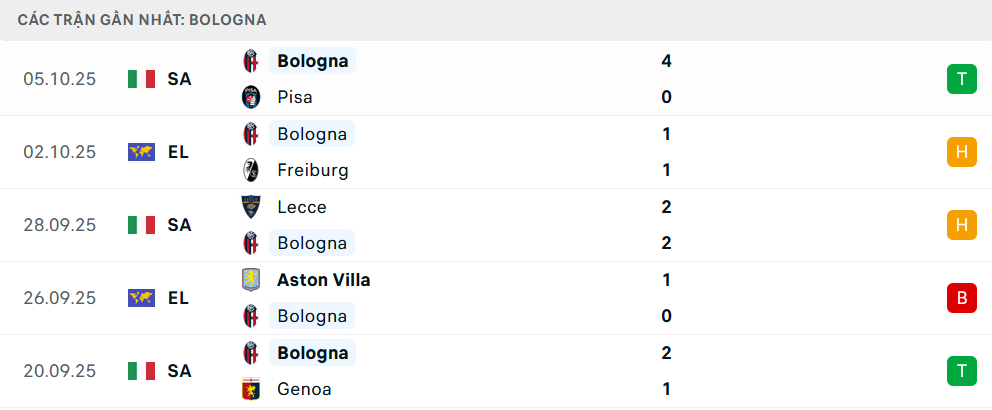Click the Các Trận Gần Nhất: Bologna header
Screen dimensions: 992x410
coord(141,20)
